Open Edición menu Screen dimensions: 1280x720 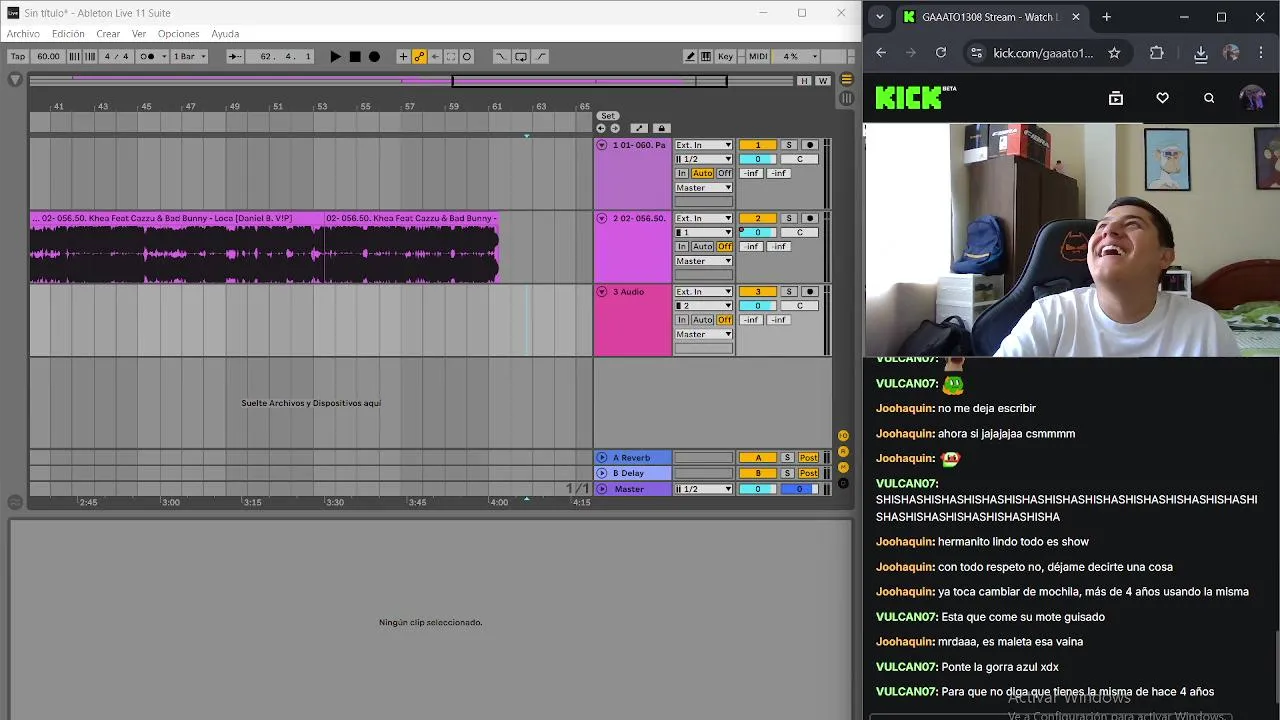click(68, 34)
